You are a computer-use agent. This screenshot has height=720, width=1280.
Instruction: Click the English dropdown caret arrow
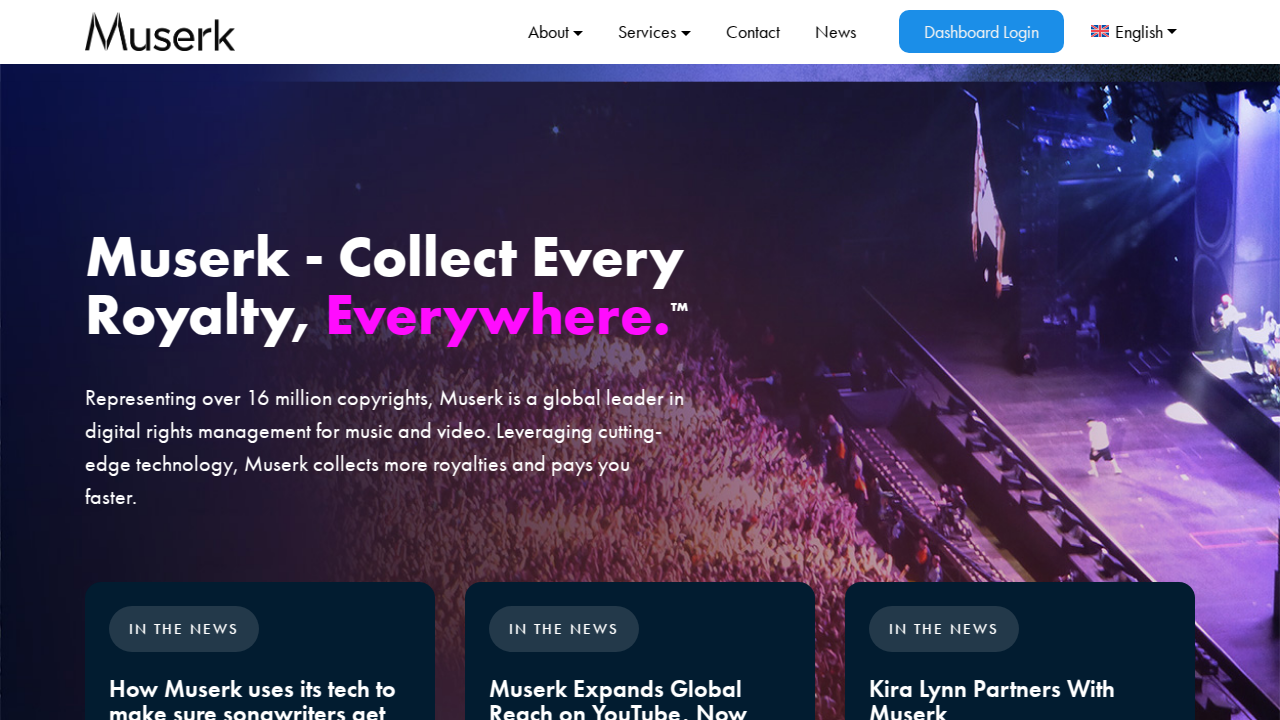pyautogui.click(x=1172, y=32)
